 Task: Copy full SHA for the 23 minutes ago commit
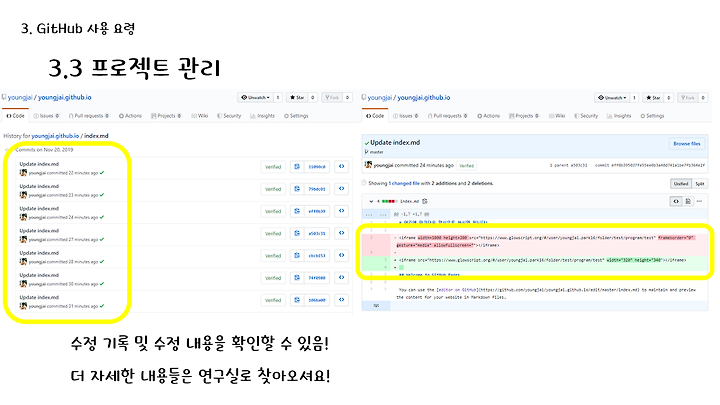tap(297, 189)
